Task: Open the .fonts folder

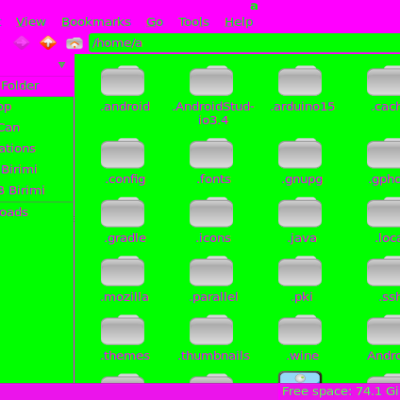Action: pyautogui.click(x=211, y=153)
